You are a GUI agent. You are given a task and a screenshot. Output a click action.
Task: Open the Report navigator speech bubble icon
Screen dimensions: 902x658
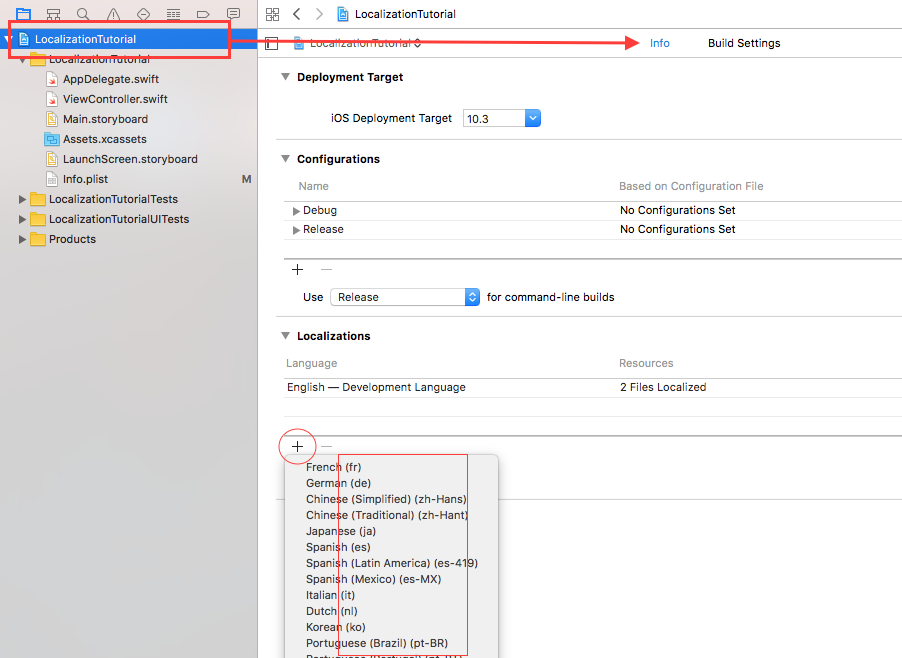point(234,14)
